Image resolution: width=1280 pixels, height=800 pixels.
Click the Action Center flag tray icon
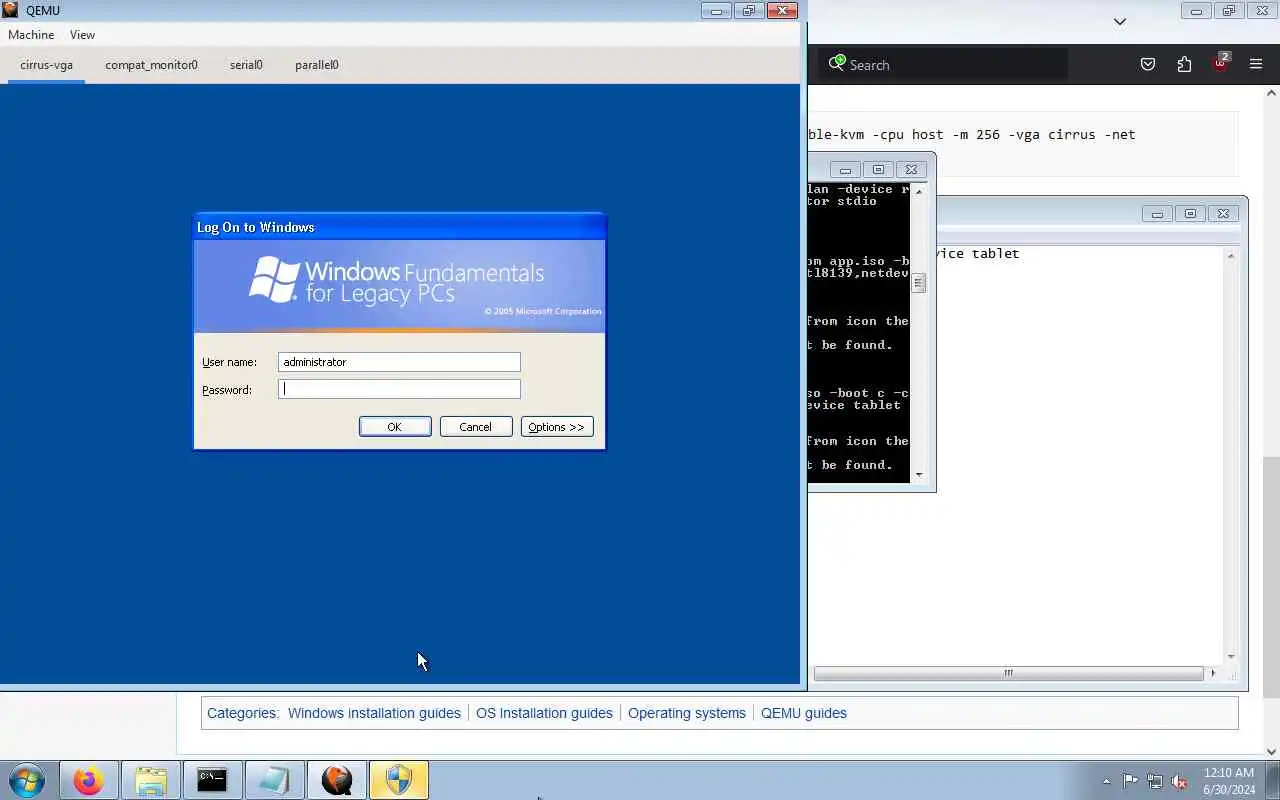click(x=1130, y=781)
